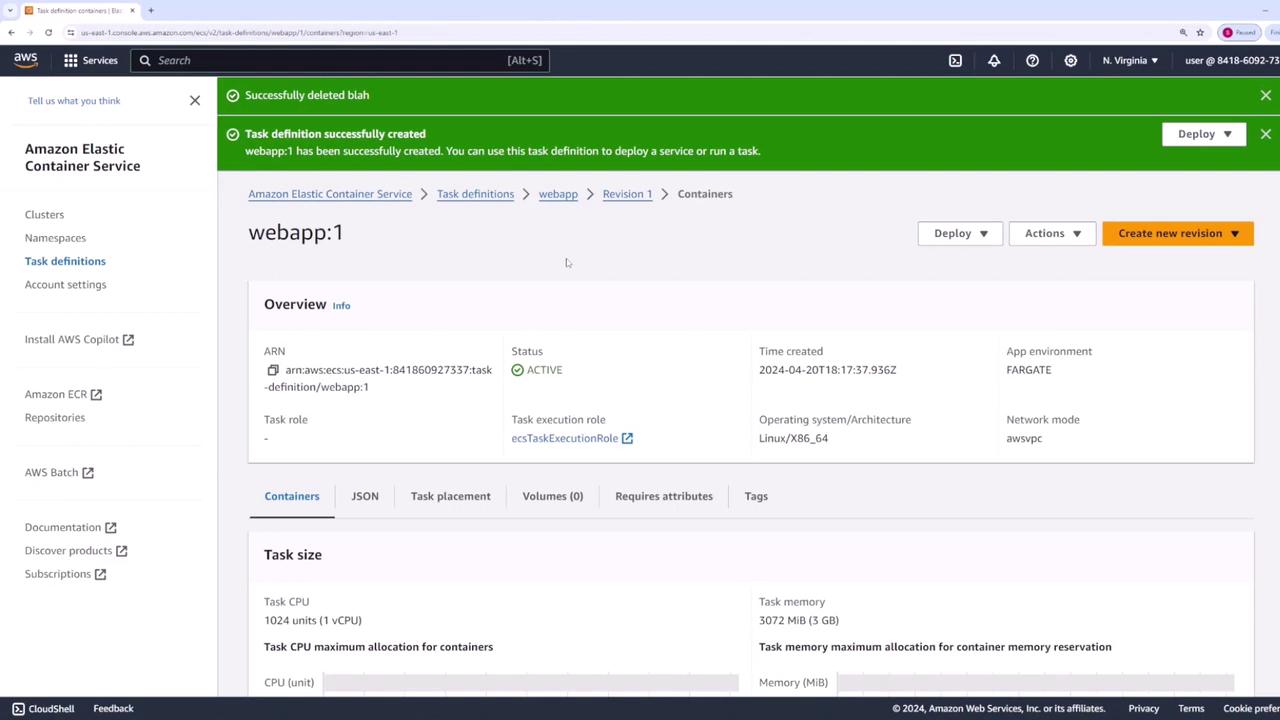Go back in the browser
Screen dimensions: 1280x720
(x=11, y=32)
